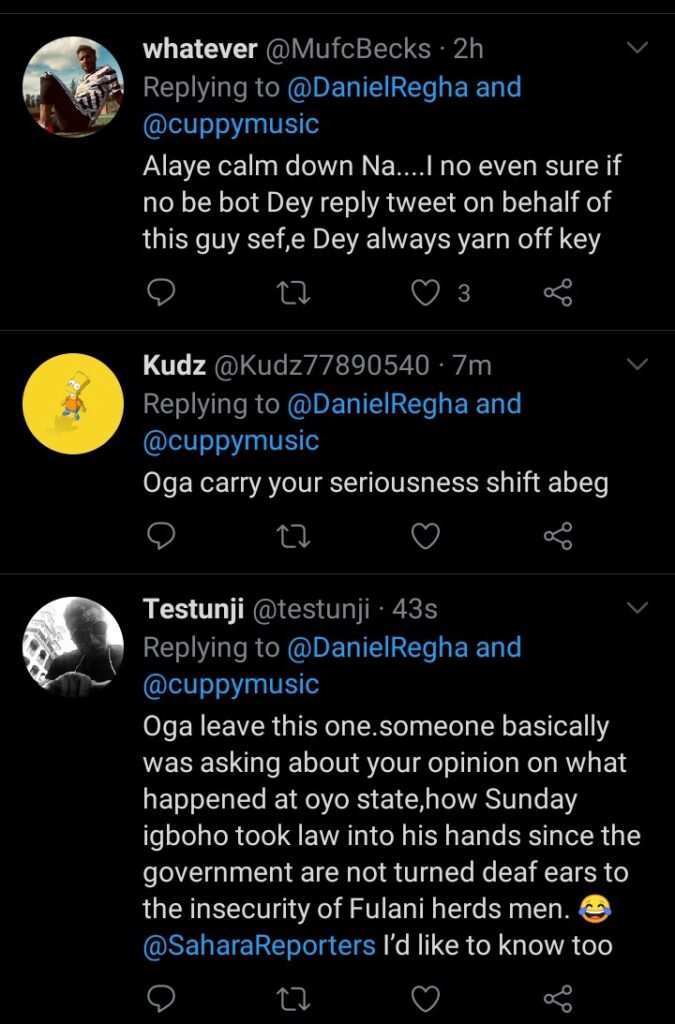The height and width of the screenshot is (1024, 675).
Task: Retweet Kudz's tweet
Action: pos(293,537)
